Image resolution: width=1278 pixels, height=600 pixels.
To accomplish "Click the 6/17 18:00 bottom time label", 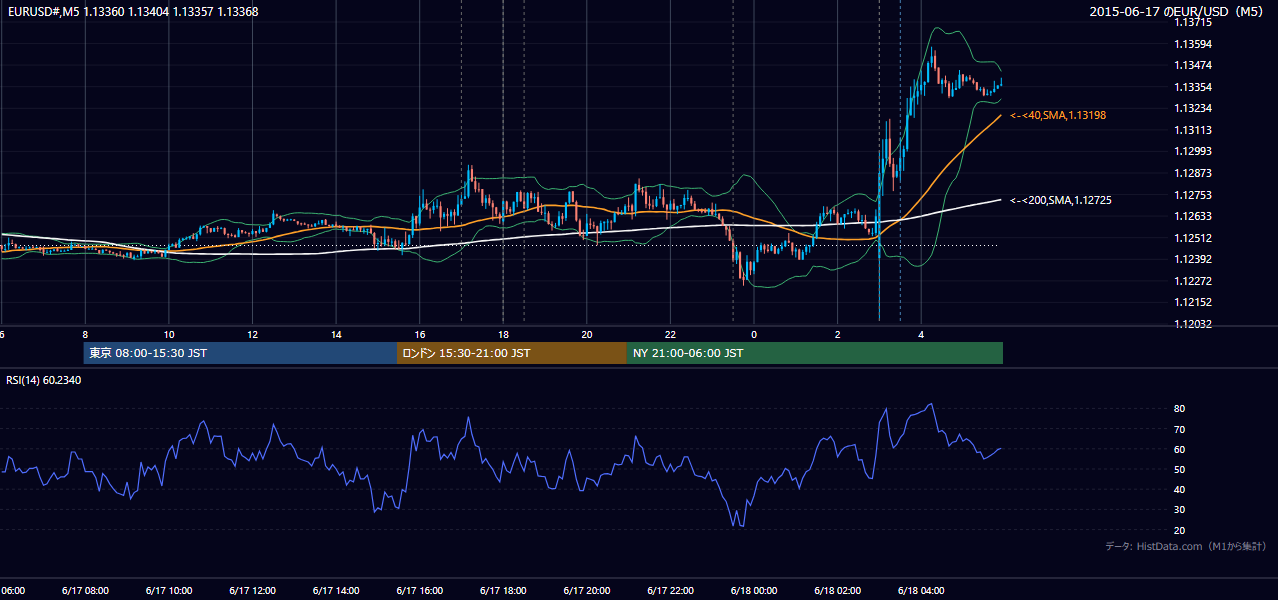I will click(503, 591).
